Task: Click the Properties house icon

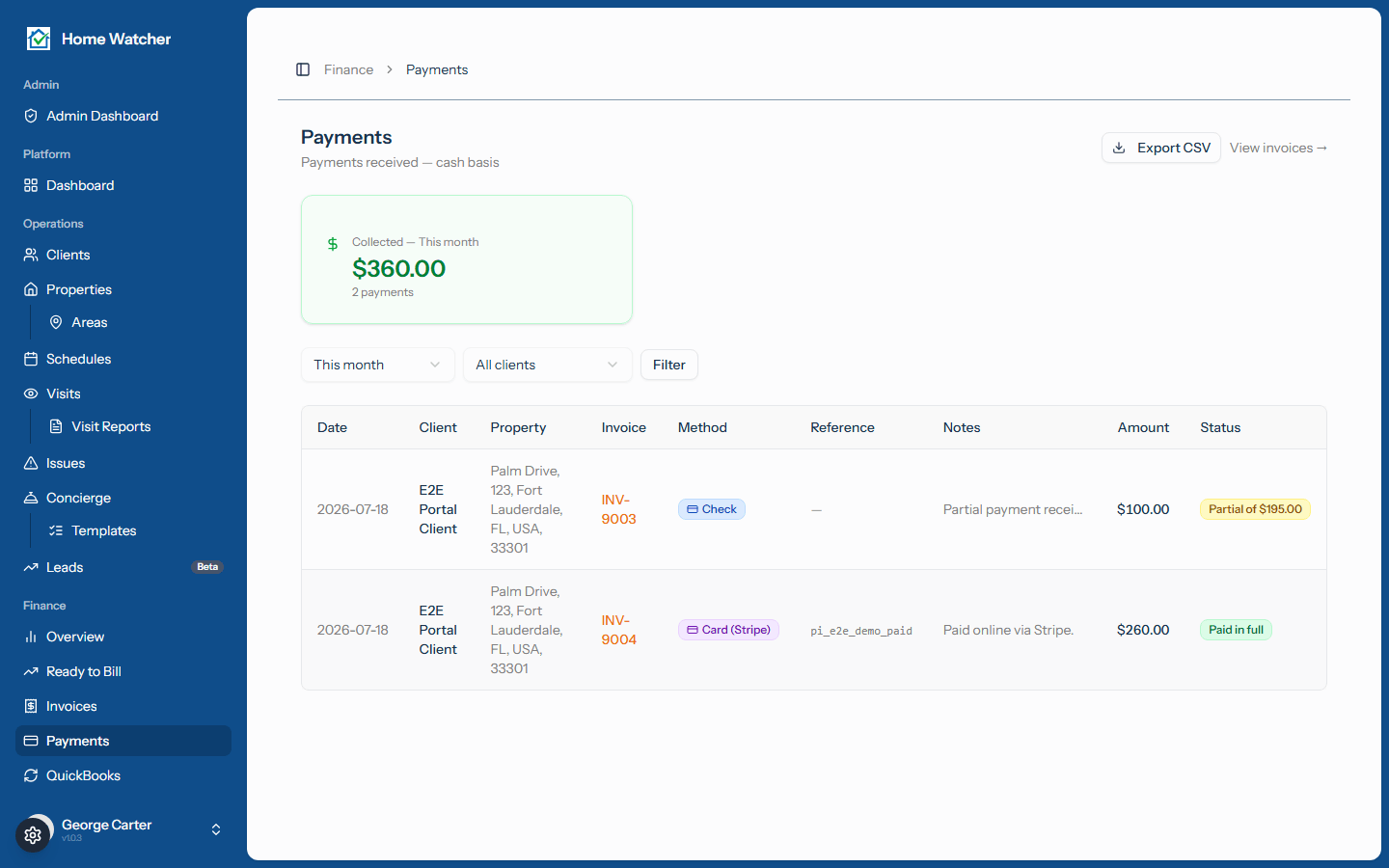Action: pos(31,289)
